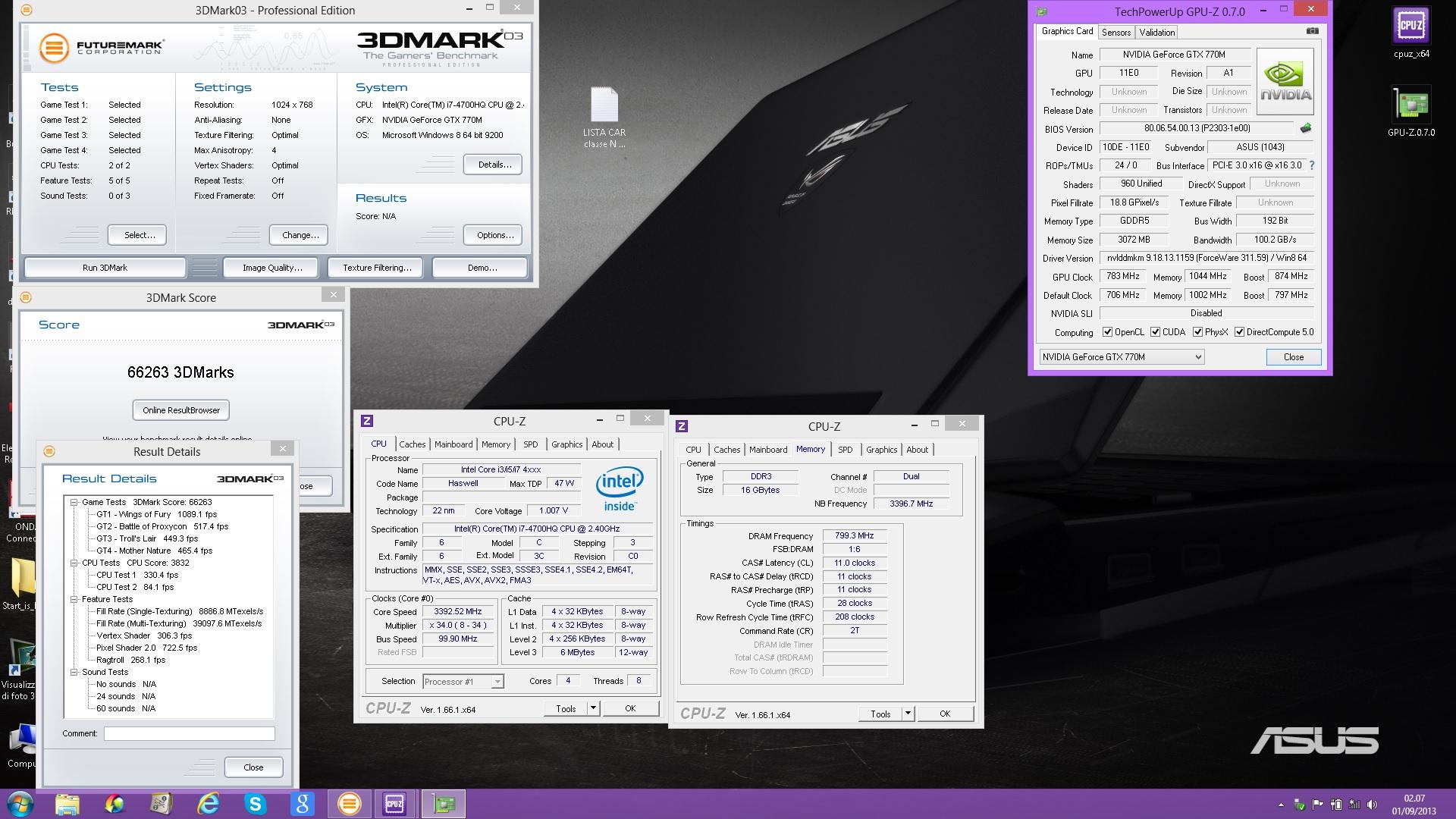This screenshot has width=1456, height=819.
Task: Click the GPU-Z screenshot camera icon
Action: [1313, 31]
